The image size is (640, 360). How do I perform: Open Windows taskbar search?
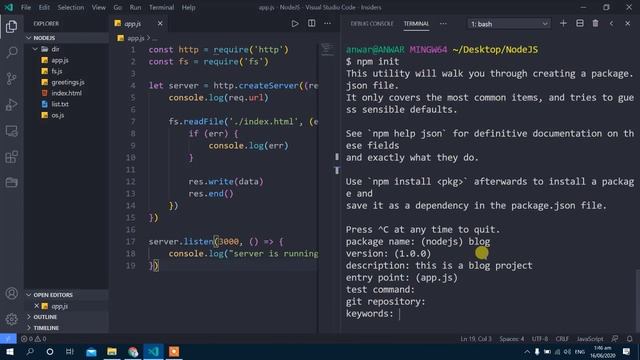(x=30, y=351)
